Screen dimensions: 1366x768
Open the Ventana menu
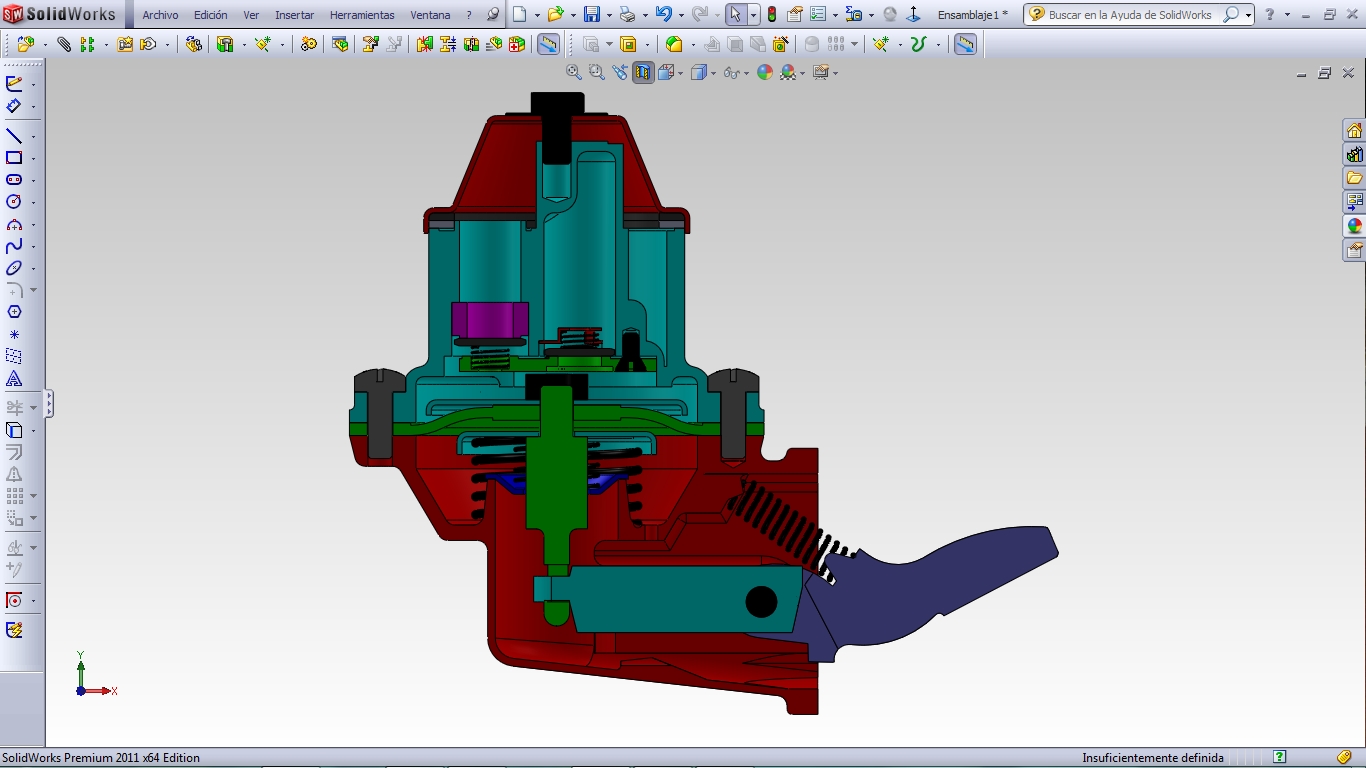(x=430, y=15)
